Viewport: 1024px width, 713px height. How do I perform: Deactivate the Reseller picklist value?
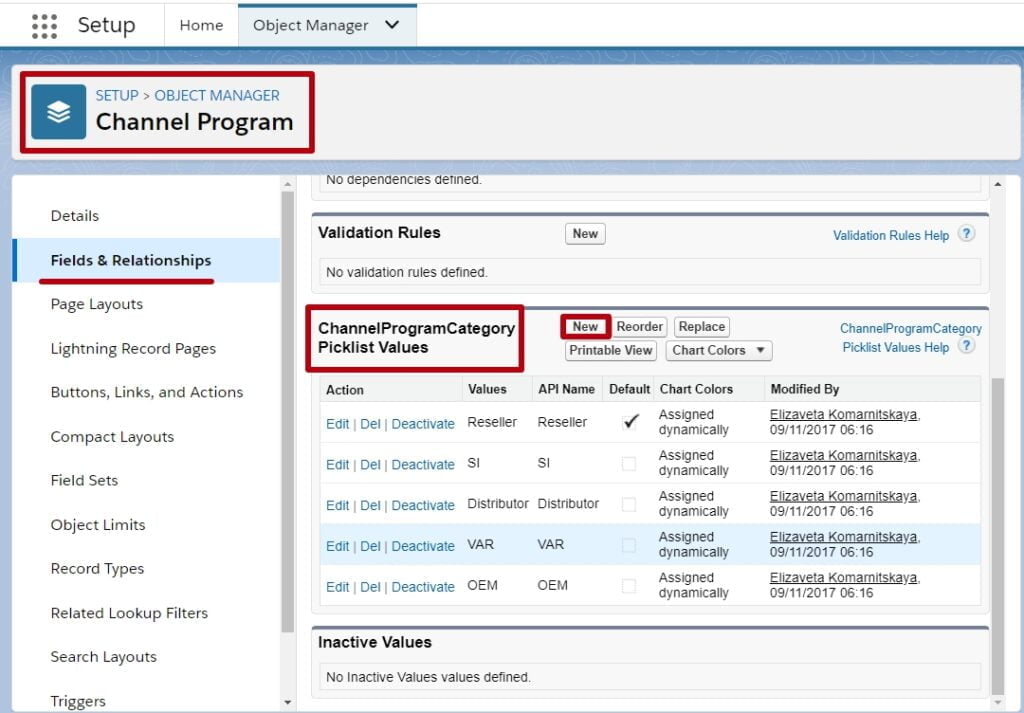pyautogui.click(x=423, y=424)
